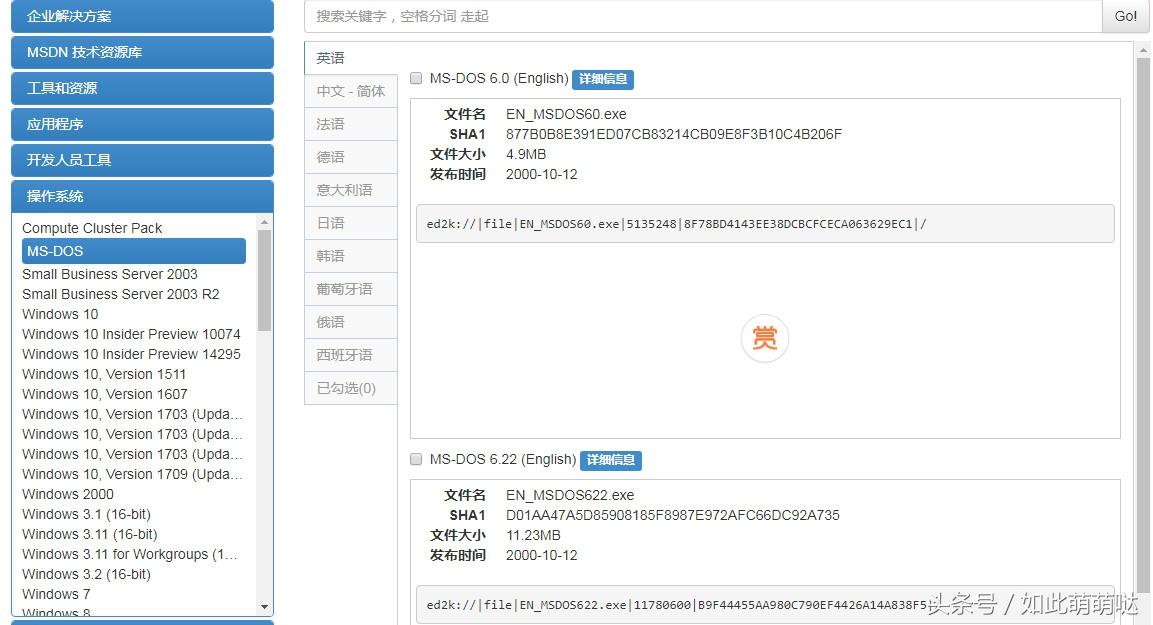
Task: Click the file name EN_MSDOS60.exe
Action: point(566,114)
